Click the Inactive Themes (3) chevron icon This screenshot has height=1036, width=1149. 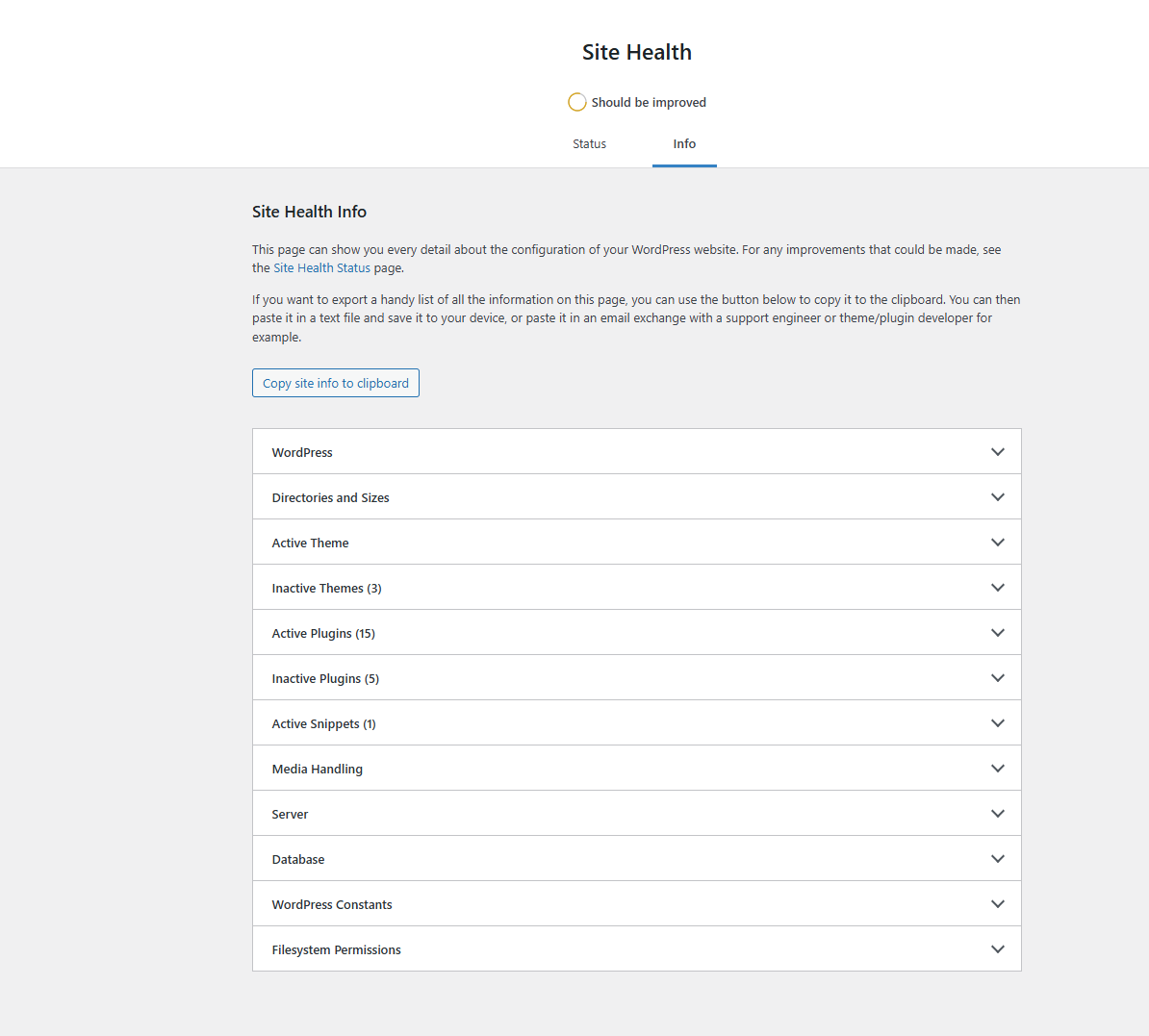coord(997,588)
